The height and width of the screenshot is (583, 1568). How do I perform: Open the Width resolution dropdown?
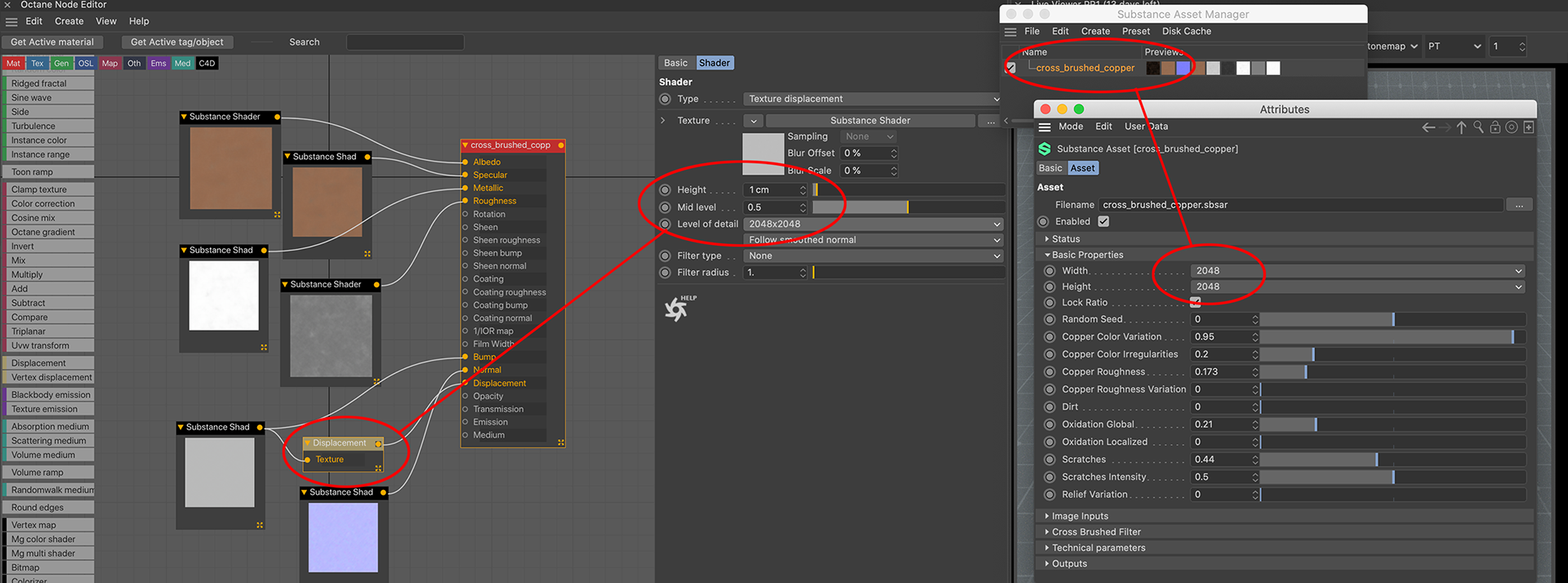point(1356,271)
